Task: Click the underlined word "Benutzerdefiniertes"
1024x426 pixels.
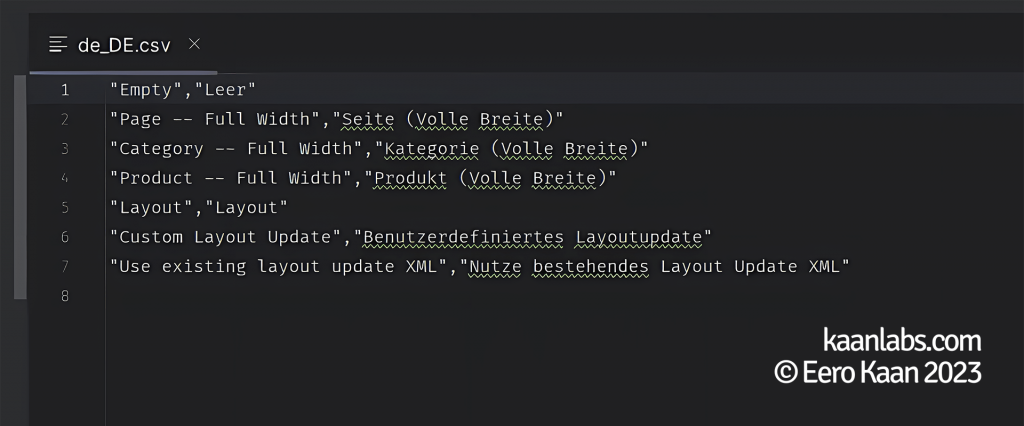Action: [x=463, y=237]
